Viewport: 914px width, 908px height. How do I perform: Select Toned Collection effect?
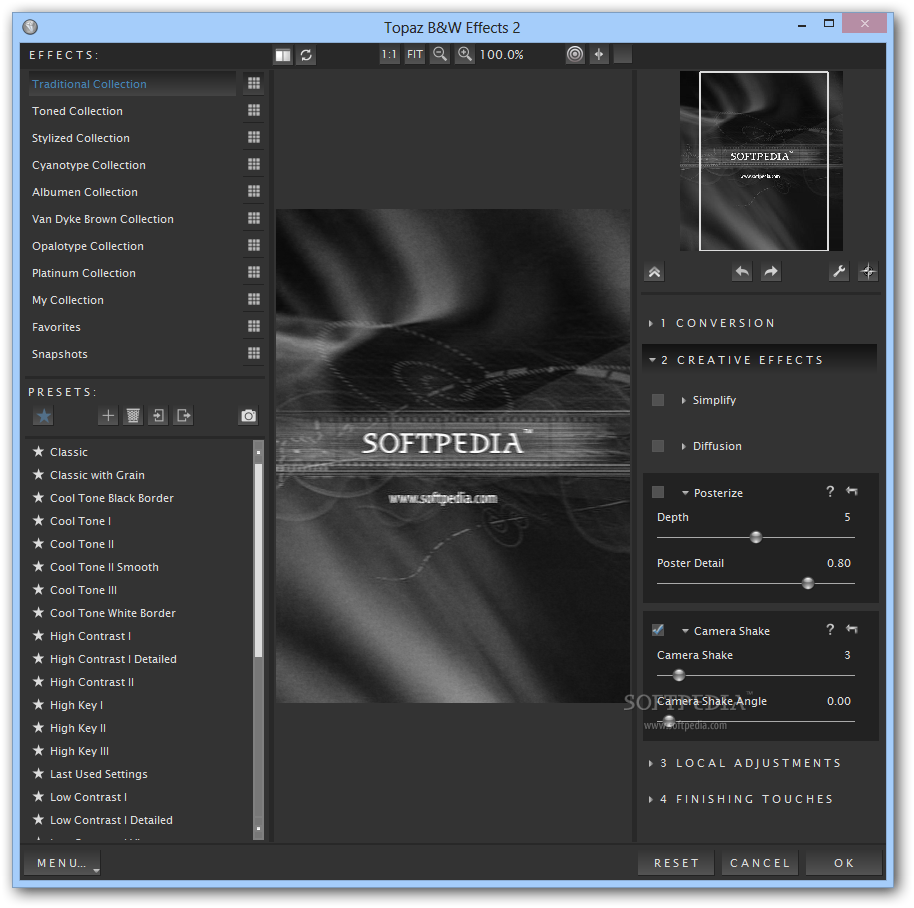(77, 111)
